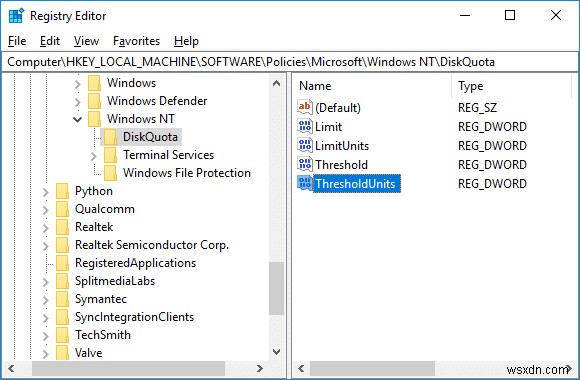Viewport: 580px width, 380px height.
Task: Click the RegisteredApplications folder icon
Action: (x=63, y=263)
